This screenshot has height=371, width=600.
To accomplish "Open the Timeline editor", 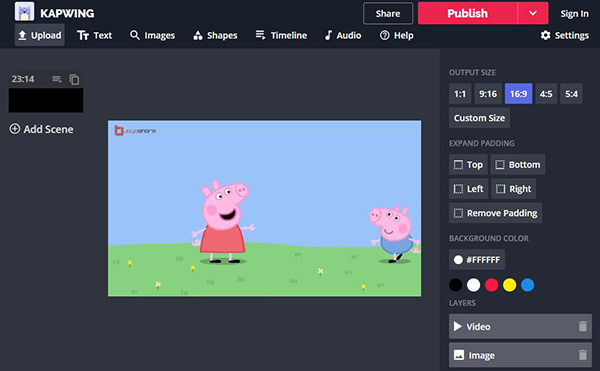I will coord(281,35).
